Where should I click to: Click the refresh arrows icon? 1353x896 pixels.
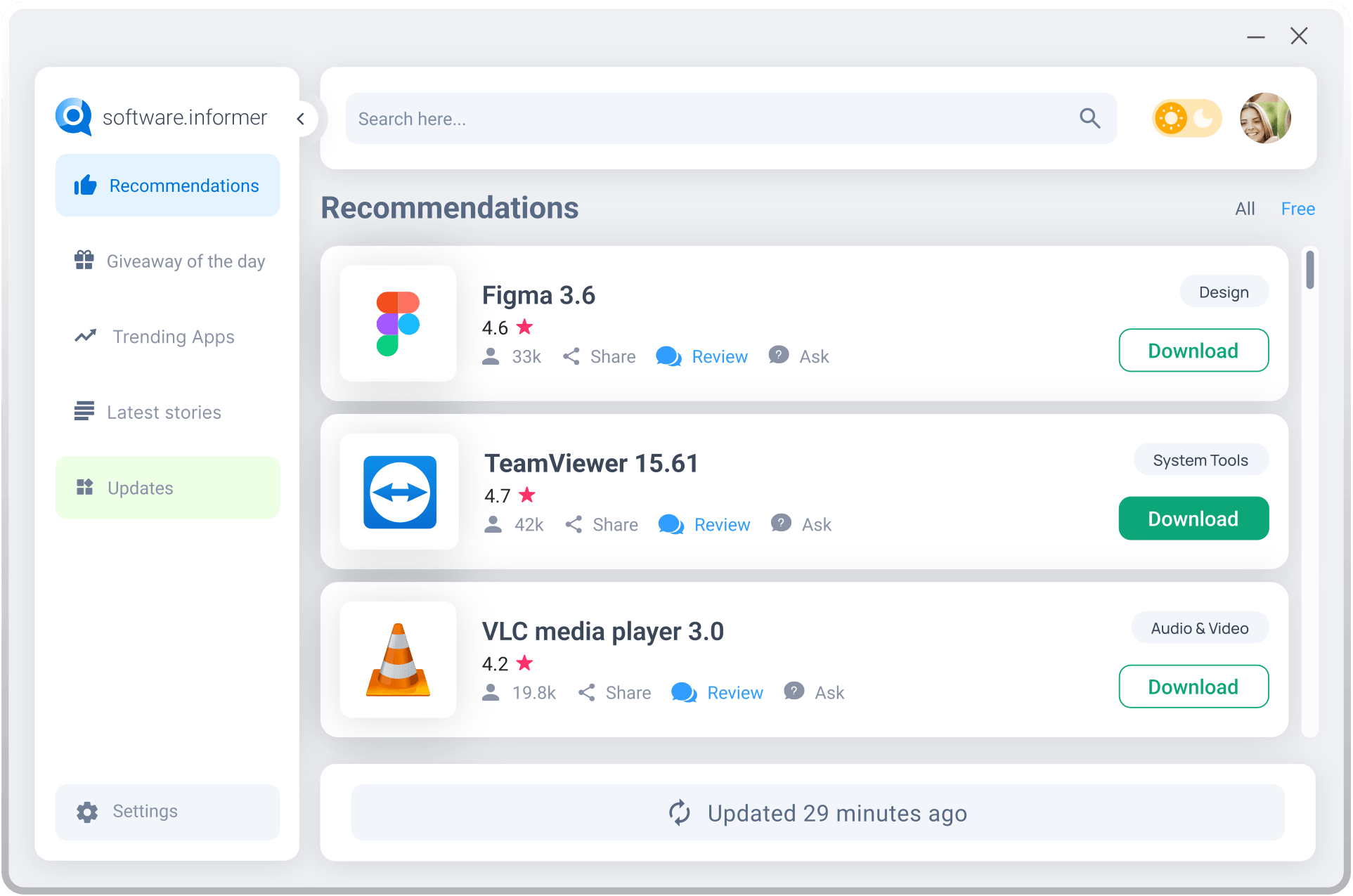680,813
